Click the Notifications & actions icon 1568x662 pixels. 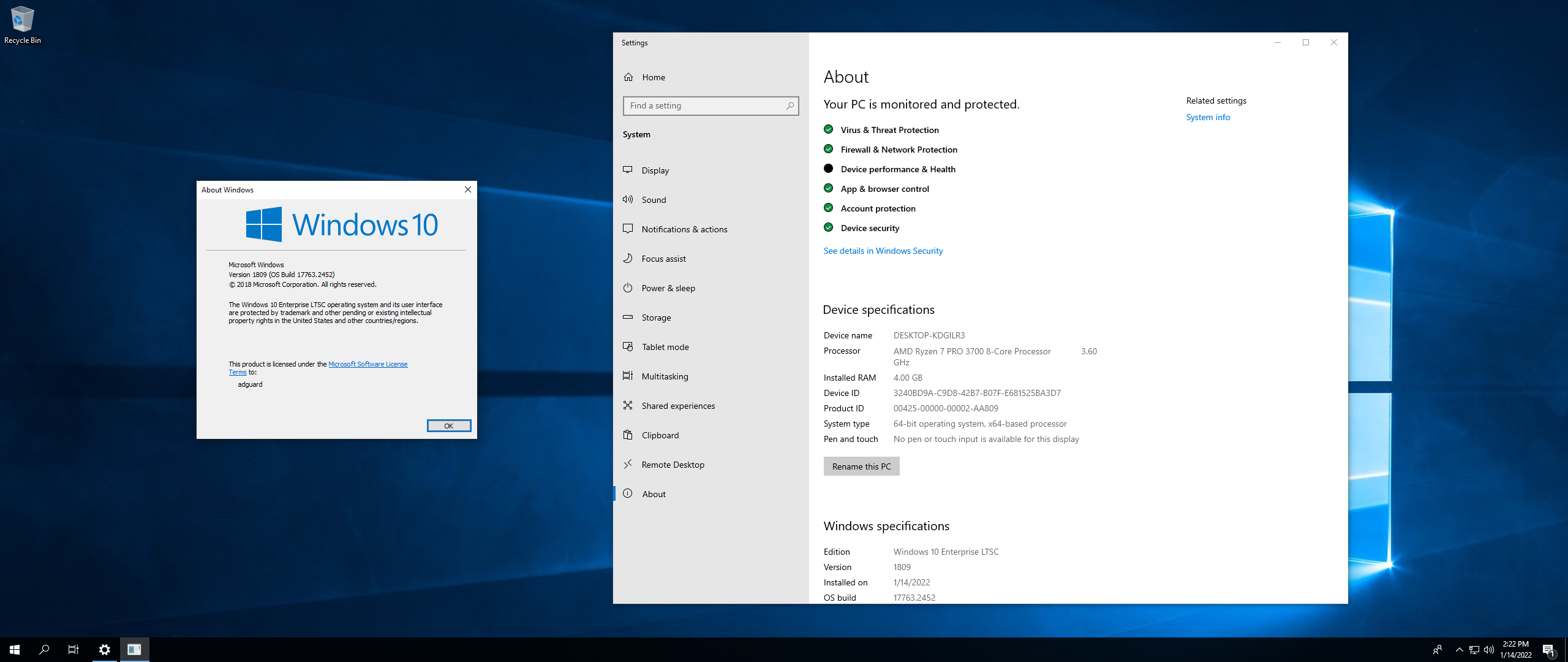point(628,229)
